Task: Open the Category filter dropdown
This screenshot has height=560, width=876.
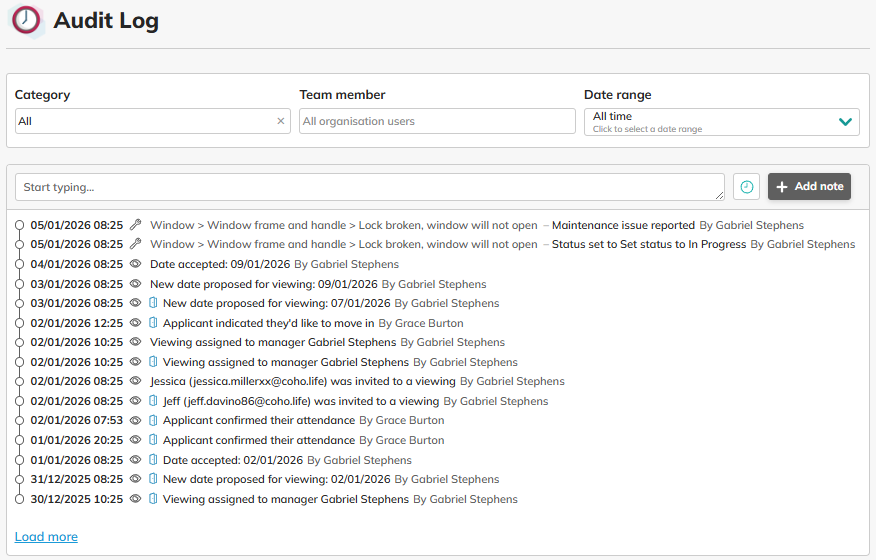Action: [x=145, y=121]
